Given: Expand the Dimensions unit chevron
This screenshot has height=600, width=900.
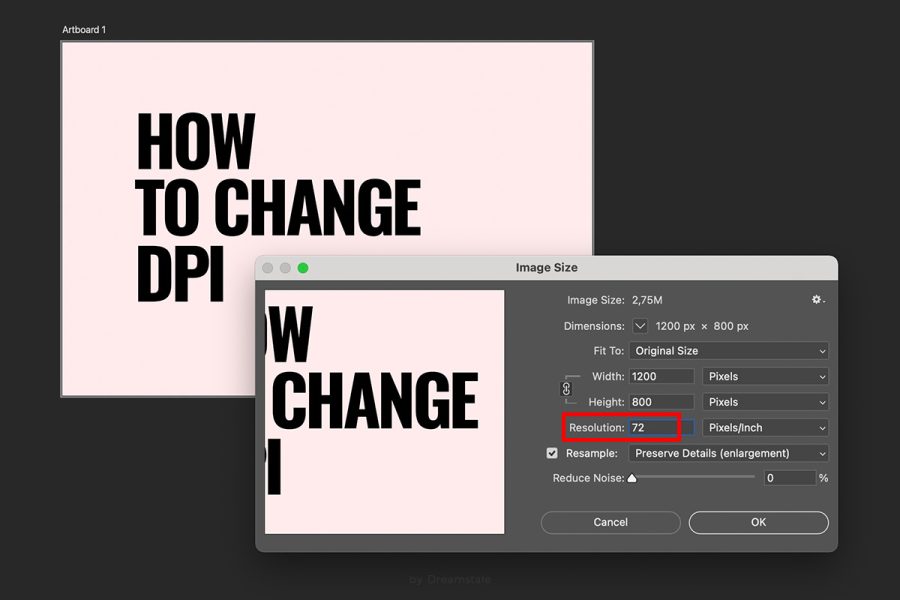Looking at the screenshot, I should tap(640, 325).
